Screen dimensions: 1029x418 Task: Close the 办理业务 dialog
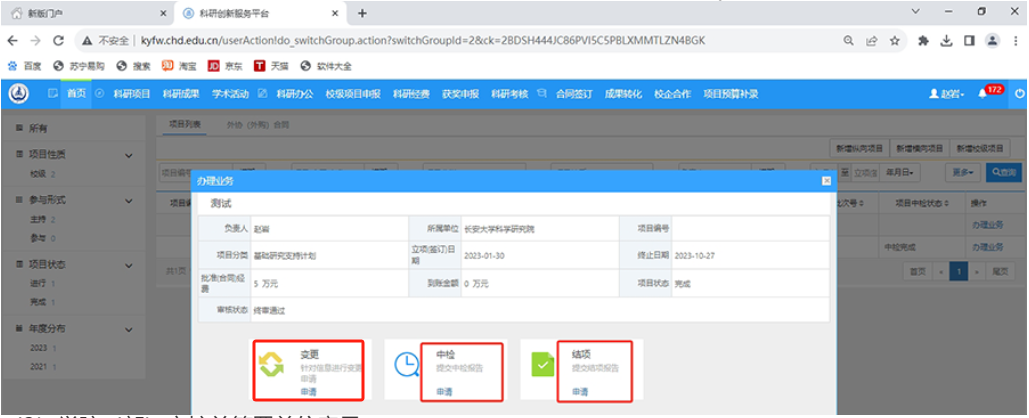click(825, 181)
